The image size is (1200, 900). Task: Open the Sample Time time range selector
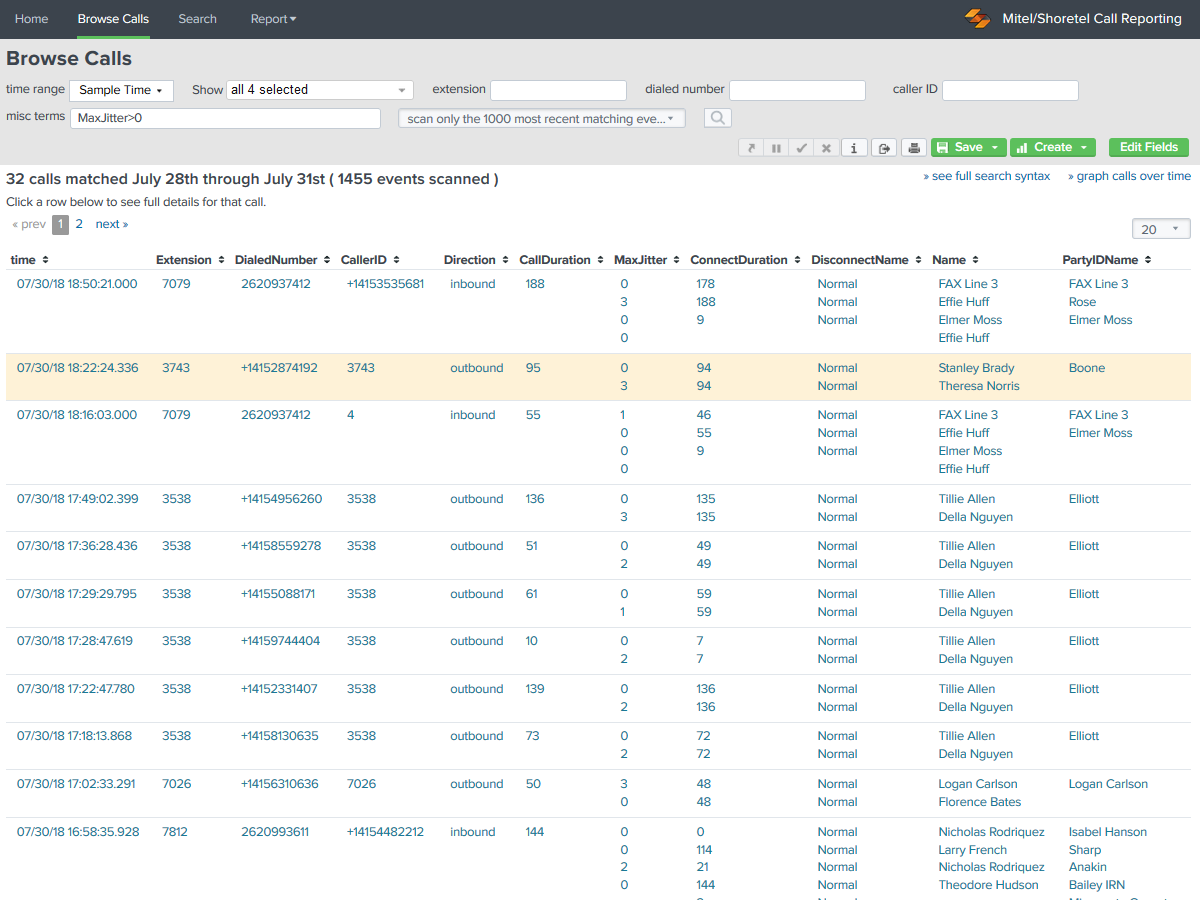pos(121,90)
